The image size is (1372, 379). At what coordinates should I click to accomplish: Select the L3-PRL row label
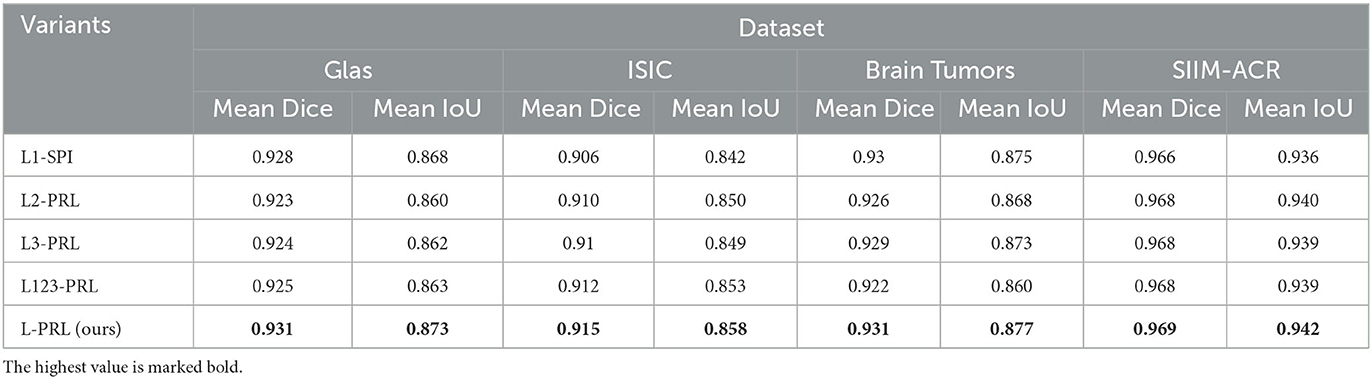click(x=42, y=241)
